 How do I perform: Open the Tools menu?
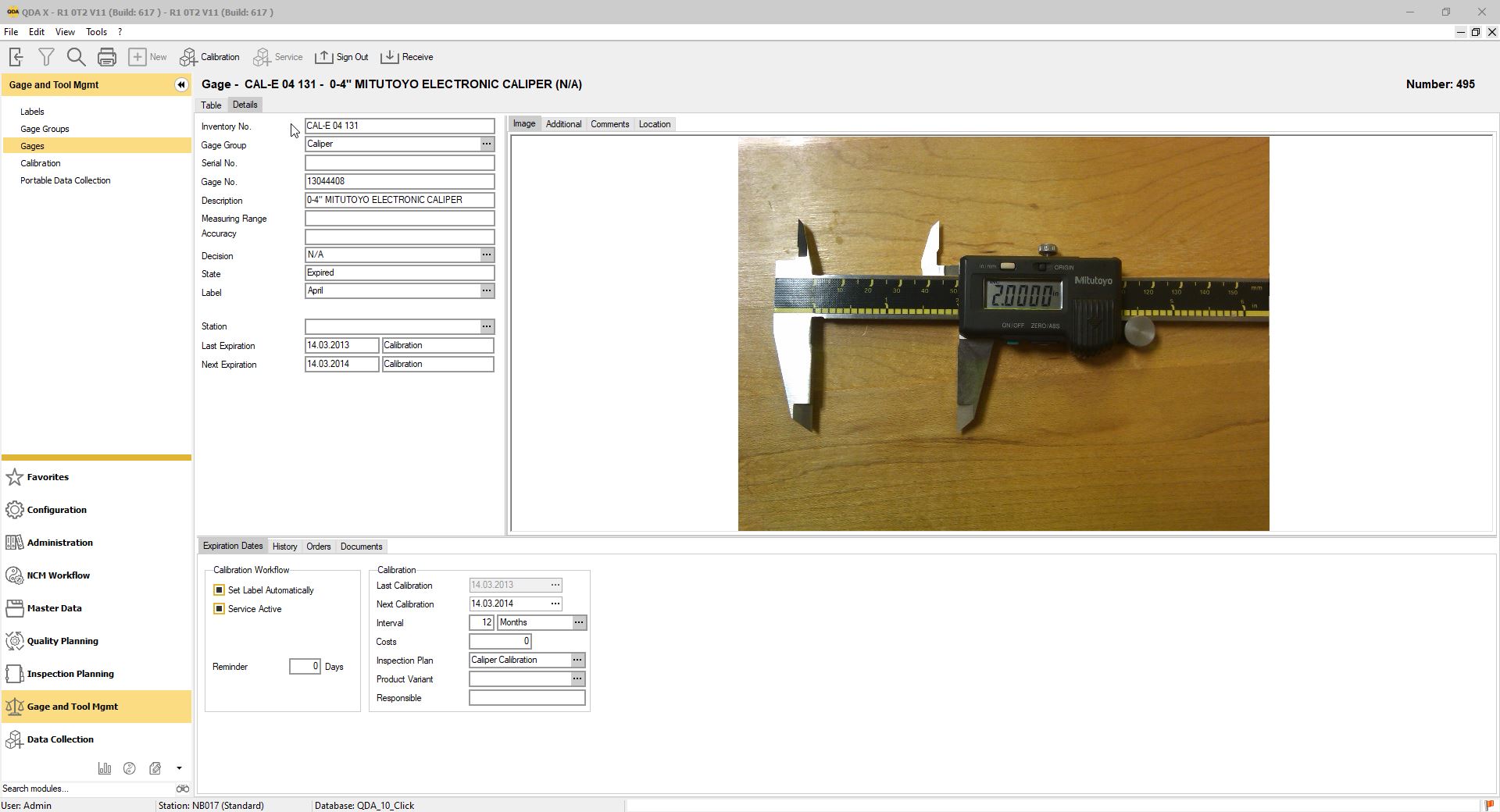point(96,32)
